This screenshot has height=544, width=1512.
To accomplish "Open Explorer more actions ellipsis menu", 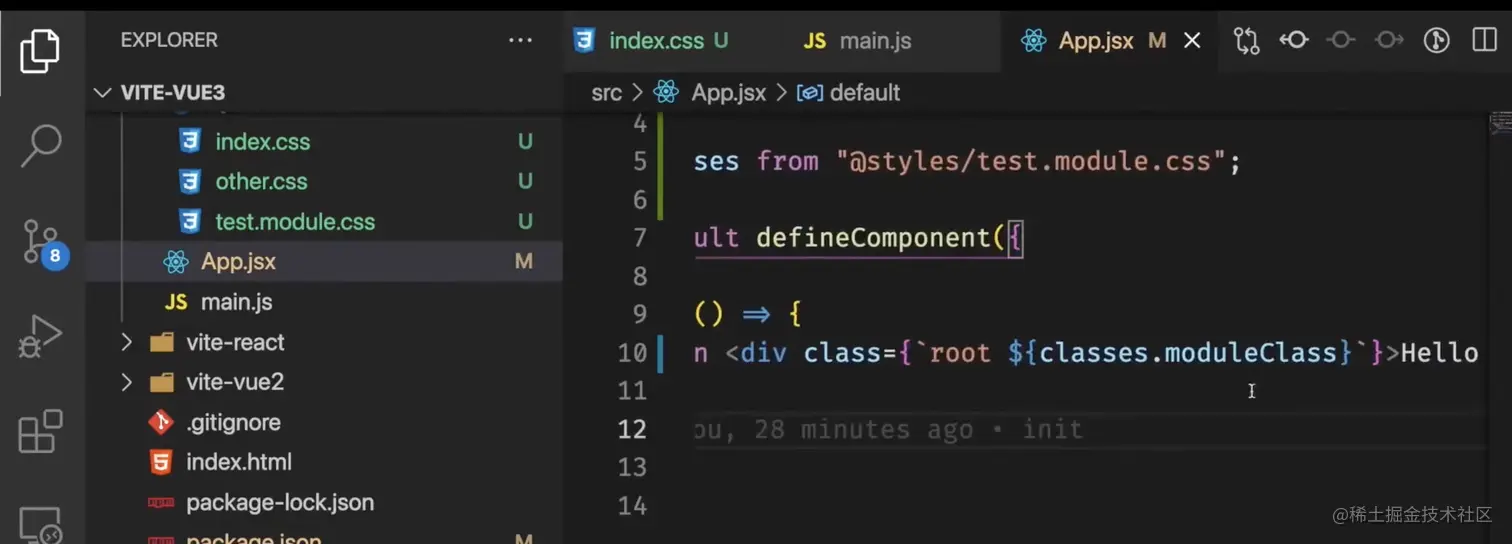I will pos(520,40).
